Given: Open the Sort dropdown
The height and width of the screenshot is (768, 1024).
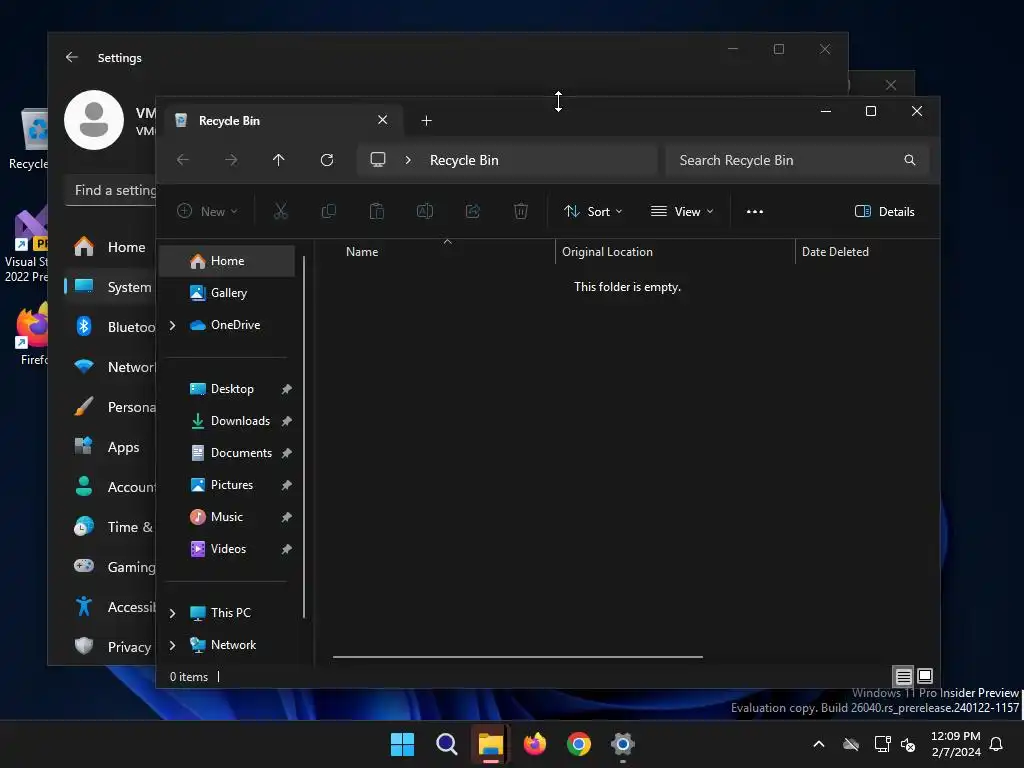Looking at the screenshot, I should click(x=593, y=212).
